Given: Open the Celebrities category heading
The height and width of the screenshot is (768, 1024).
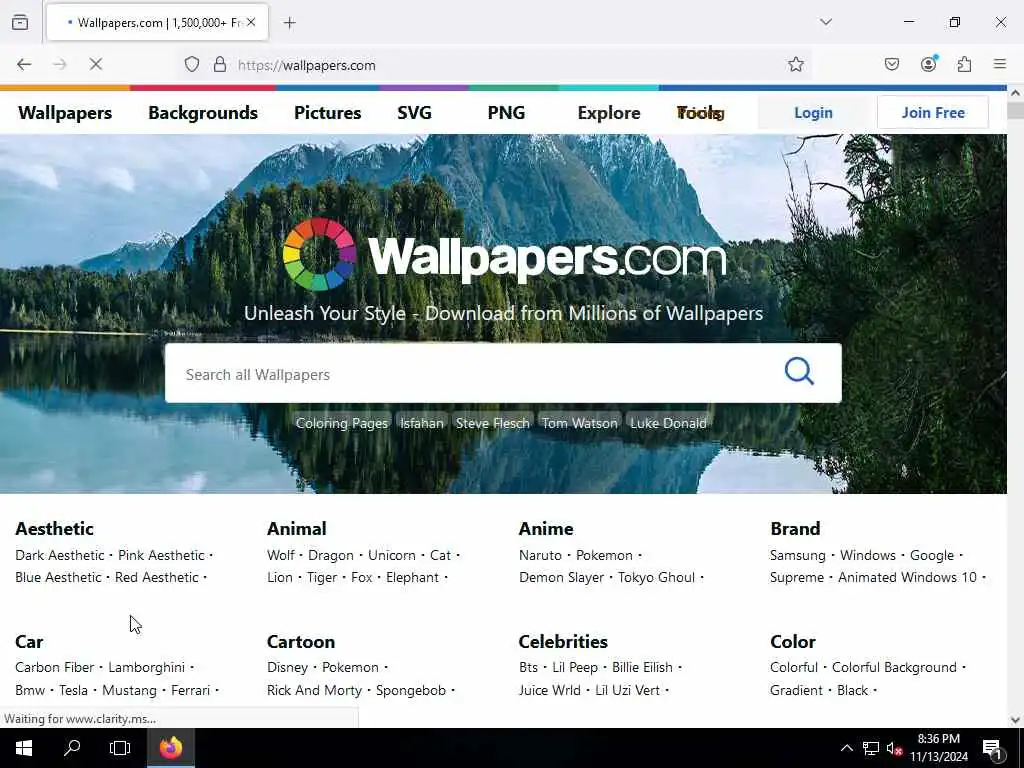Looking at the screenshot, I should (x=563, y=641).
